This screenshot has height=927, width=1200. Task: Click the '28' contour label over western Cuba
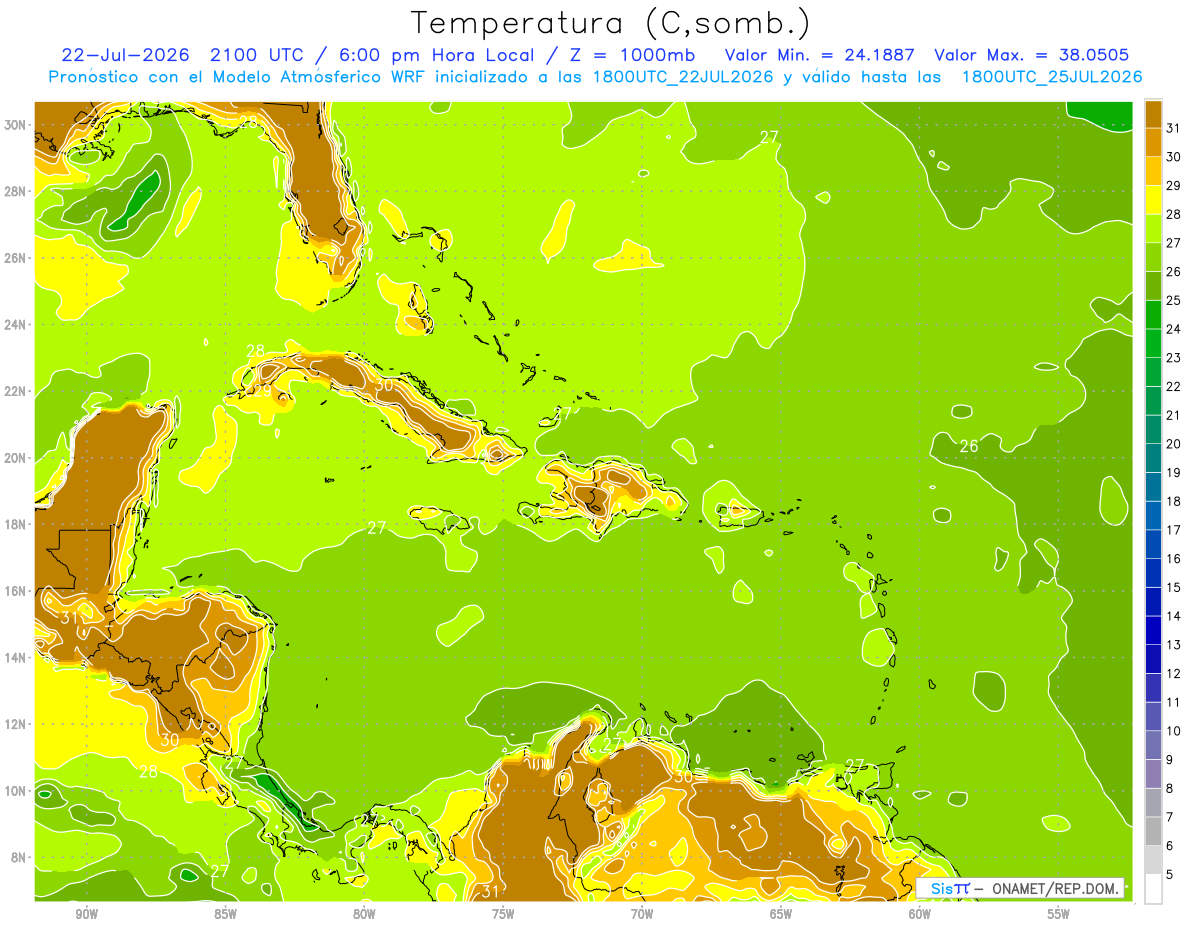[x=255, y=351]
